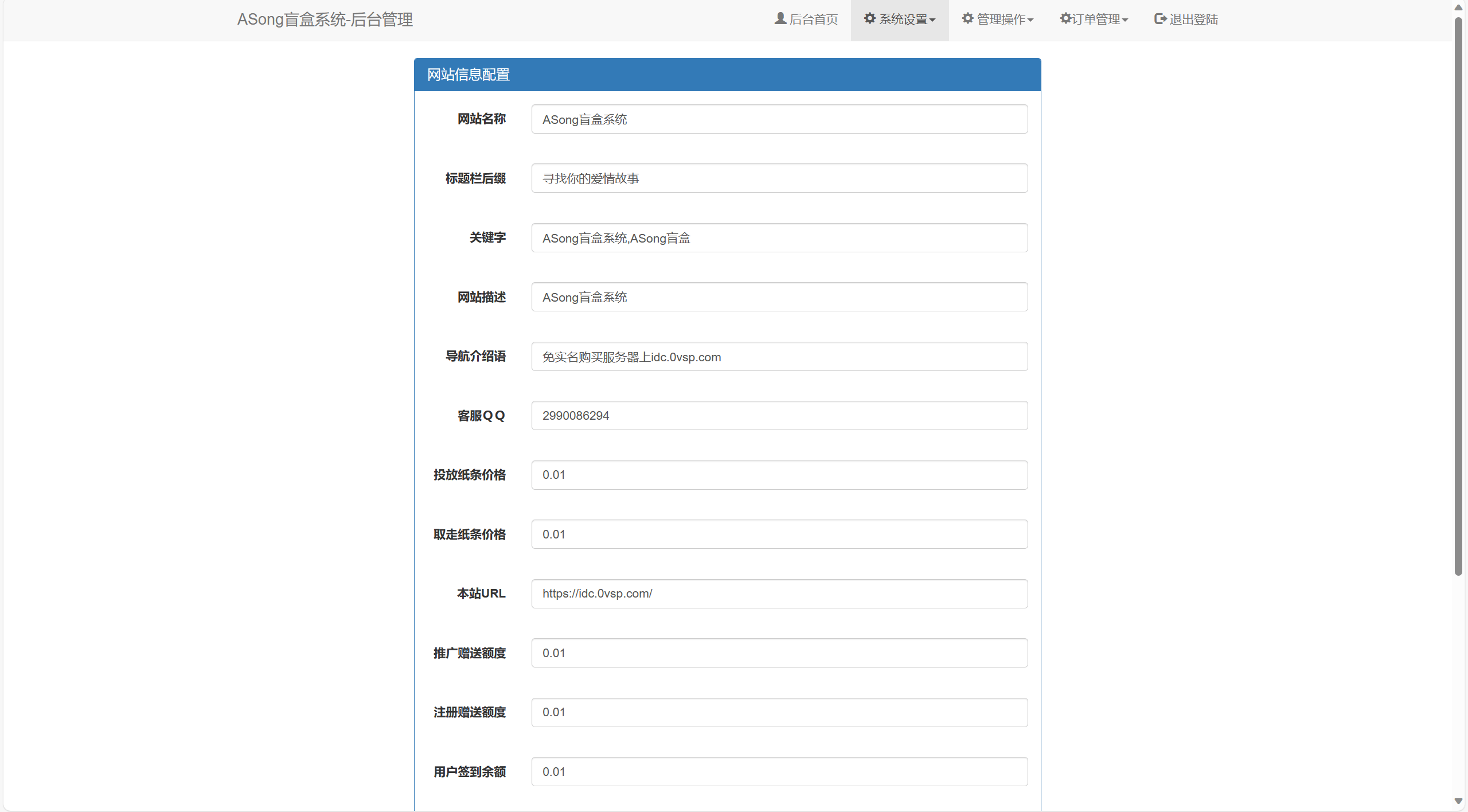Click the user icon beside 后台首页
This screenshot has width=1468, height=812.
(780, 18)
